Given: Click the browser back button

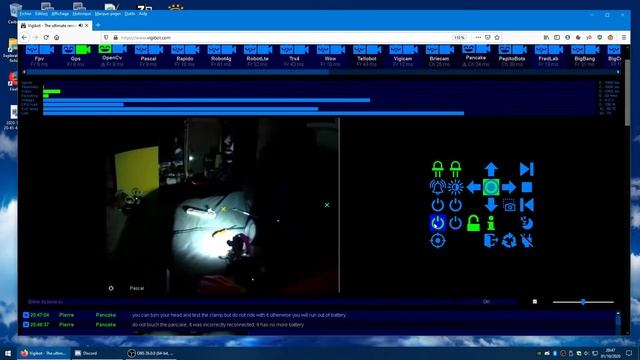Looking at the screenshot, I should click(x=24, y=38).
